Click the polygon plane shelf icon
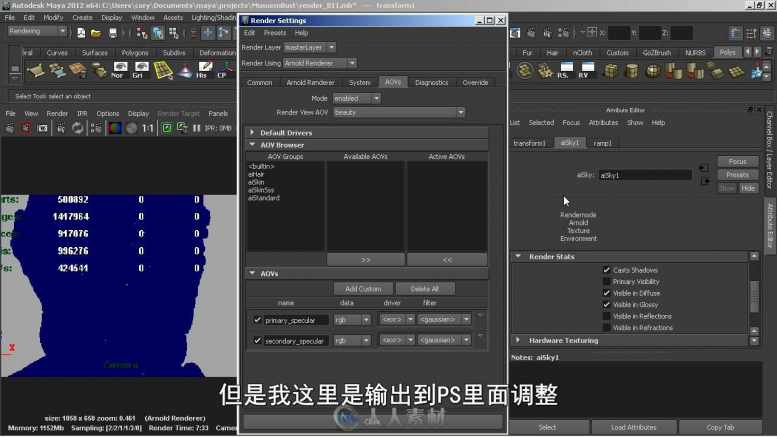This screenshot has width=777, height=437. click(x=737, y=71)
